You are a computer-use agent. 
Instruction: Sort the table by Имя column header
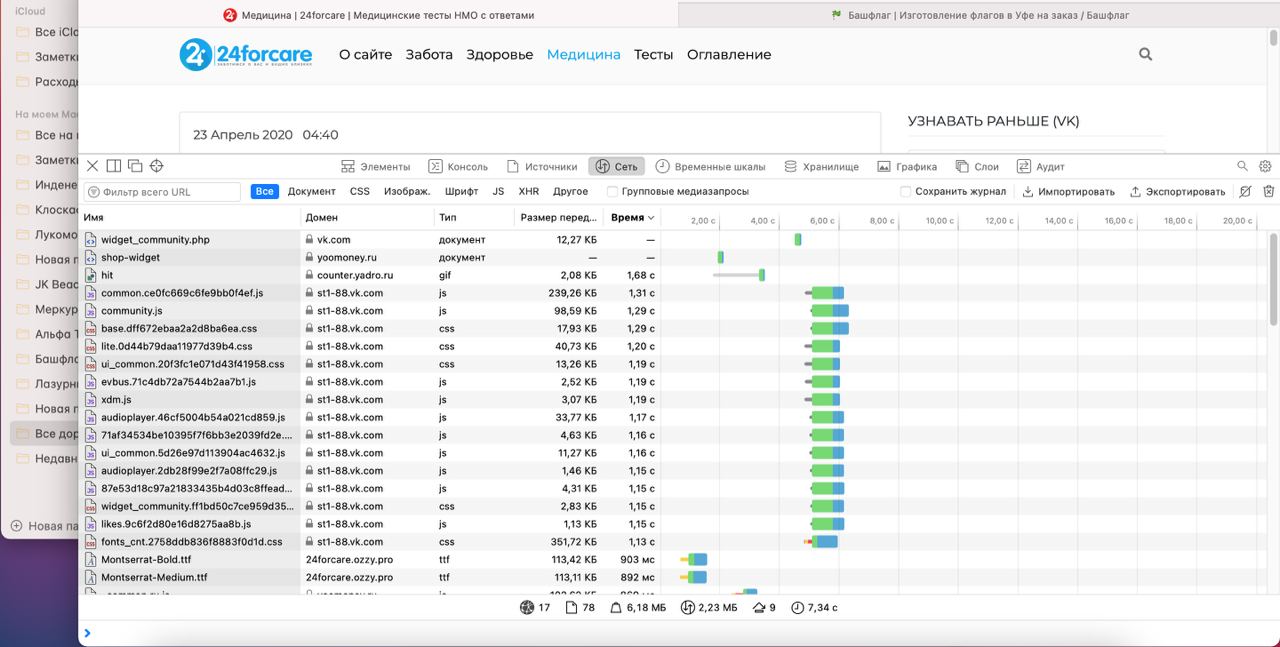click(x=191, y=218)
